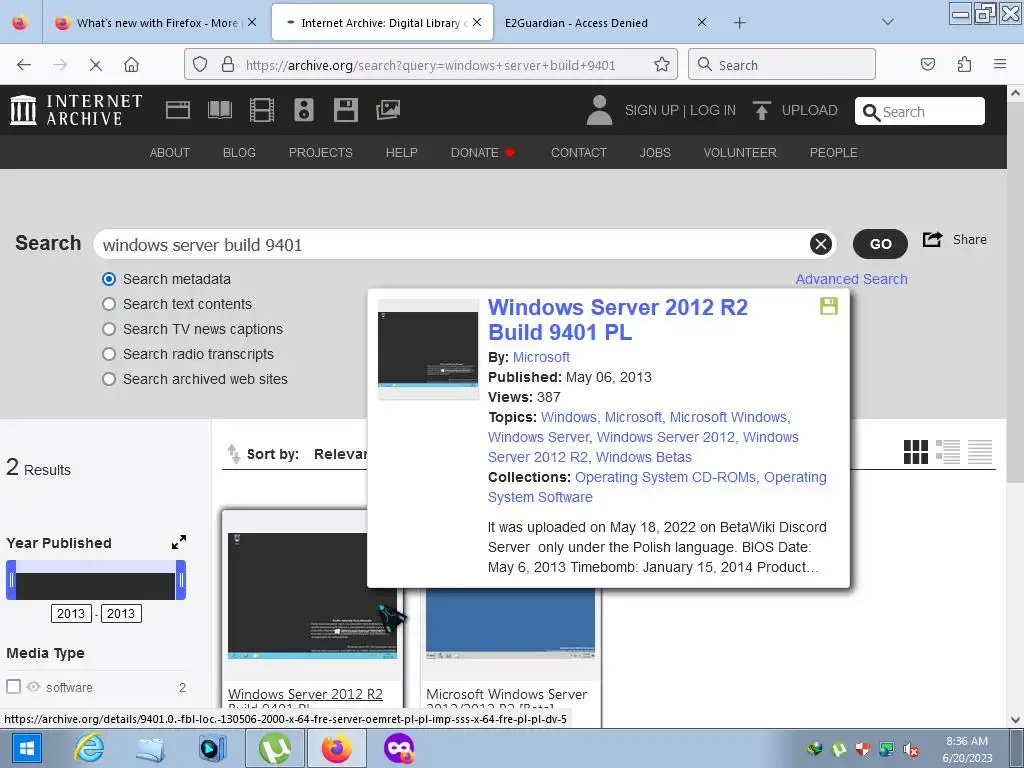Open the Internet Archive Web section icon
The height and width of the screenshot is (768, 1024).
pyautogui.click(x=178, y=110)
